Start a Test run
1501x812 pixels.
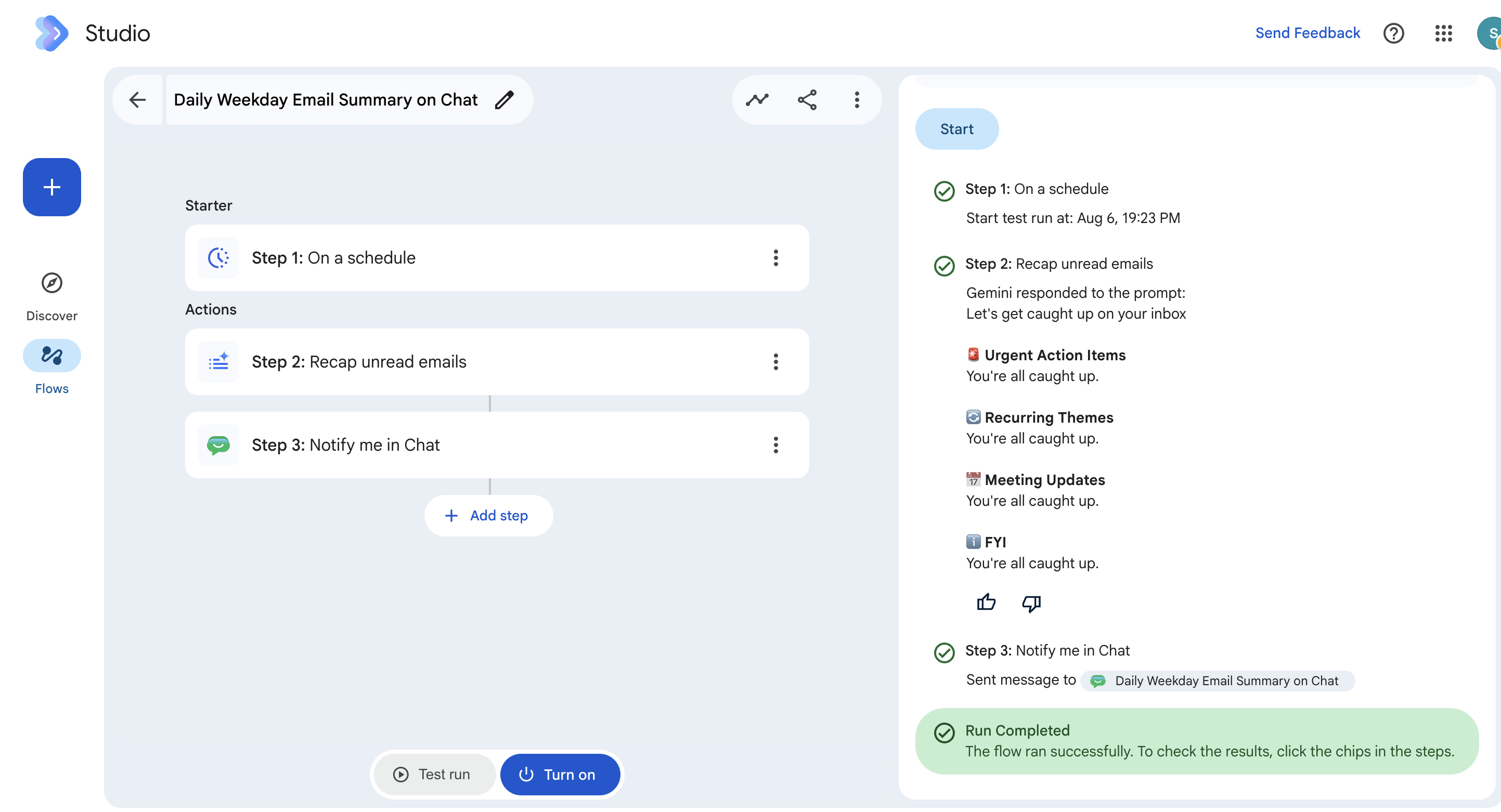click(434, 774)
